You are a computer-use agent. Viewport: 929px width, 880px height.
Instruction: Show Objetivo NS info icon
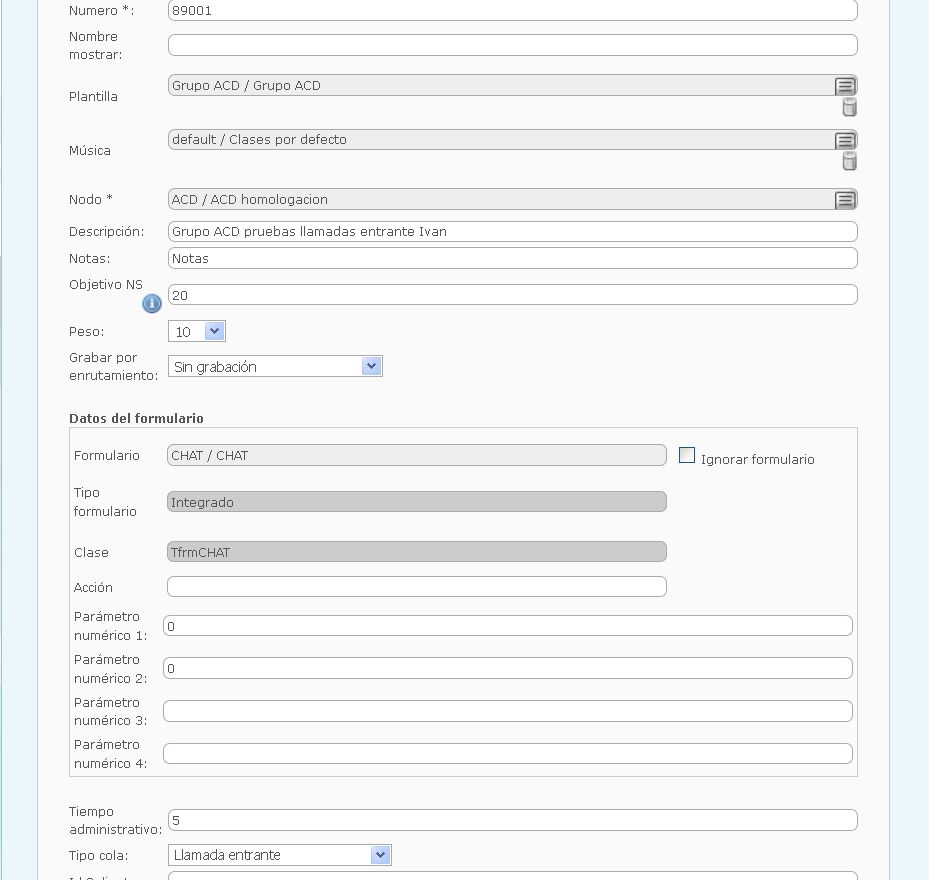coord(152,303)
